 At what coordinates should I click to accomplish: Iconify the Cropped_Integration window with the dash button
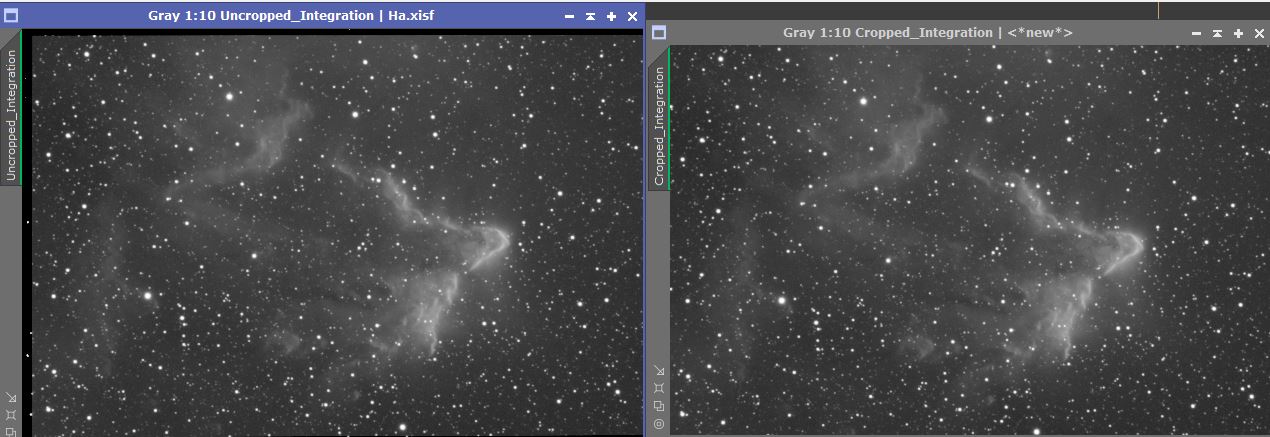1196,33
